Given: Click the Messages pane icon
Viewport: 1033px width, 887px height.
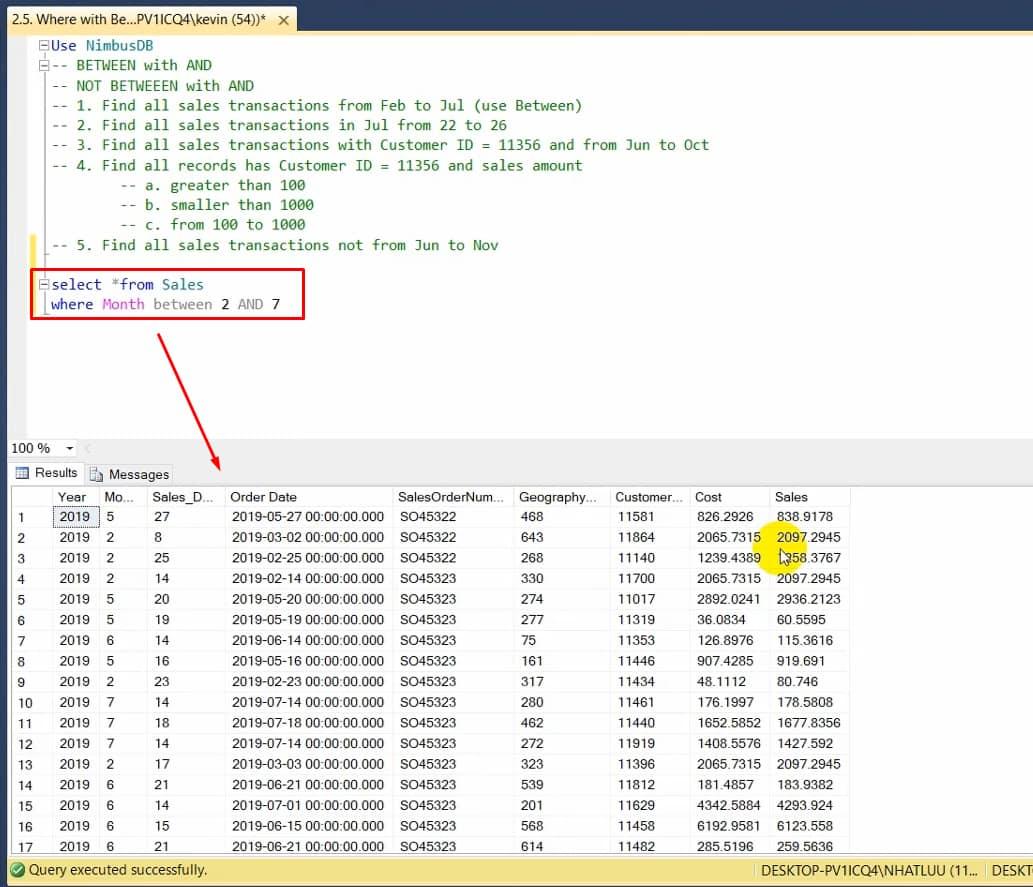Looking at the screenshot, I should [x=98, y=473].
